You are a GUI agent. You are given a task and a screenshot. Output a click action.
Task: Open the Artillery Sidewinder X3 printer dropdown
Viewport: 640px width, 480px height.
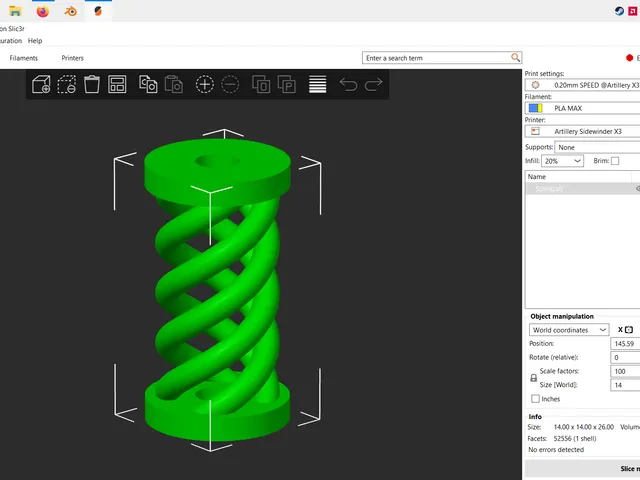(582, 131)
